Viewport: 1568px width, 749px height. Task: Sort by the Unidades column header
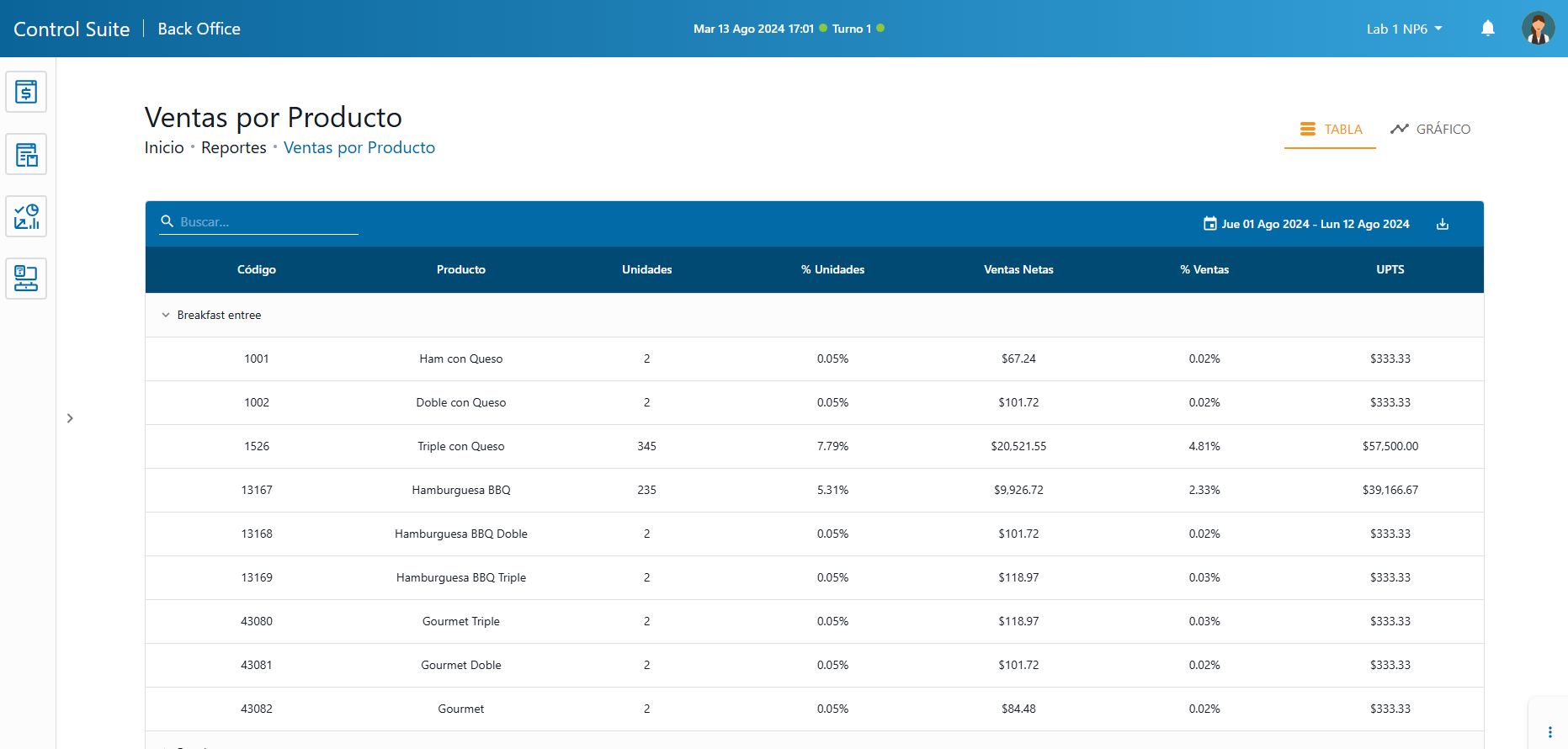tap(646, 270)
